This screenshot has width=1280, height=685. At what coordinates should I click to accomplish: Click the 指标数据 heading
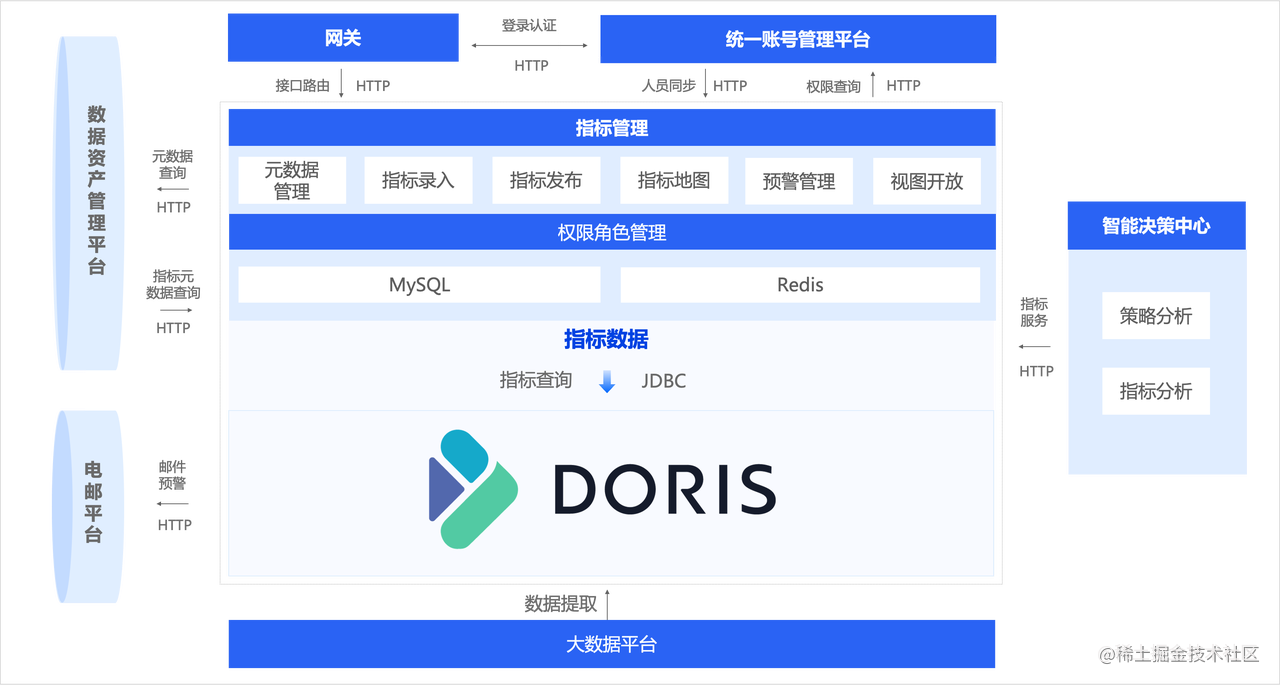tap(606, 340)
